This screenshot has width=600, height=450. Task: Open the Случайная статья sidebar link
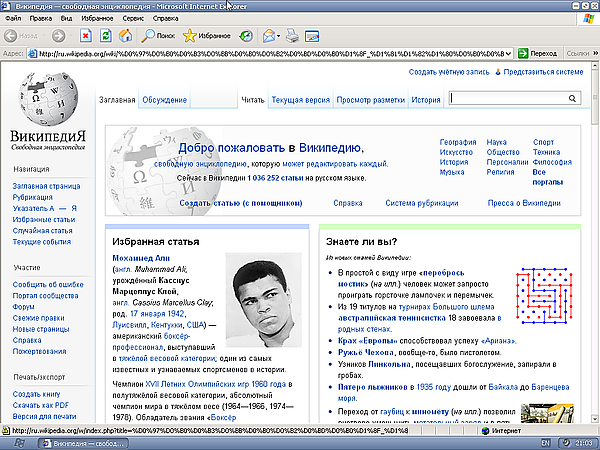[43, 231]
